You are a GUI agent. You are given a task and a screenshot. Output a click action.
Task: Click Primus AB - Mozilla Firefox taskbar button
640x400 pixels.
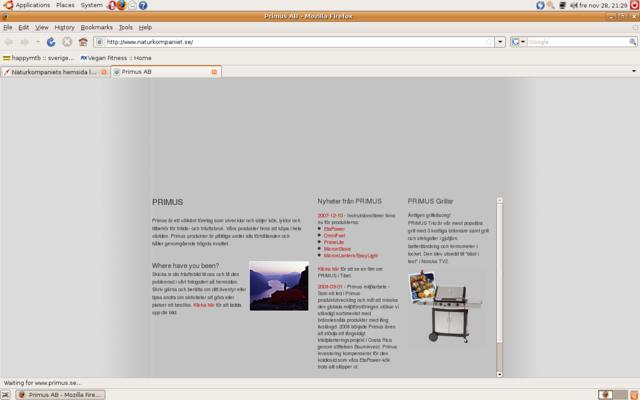[x=60, y=395]
